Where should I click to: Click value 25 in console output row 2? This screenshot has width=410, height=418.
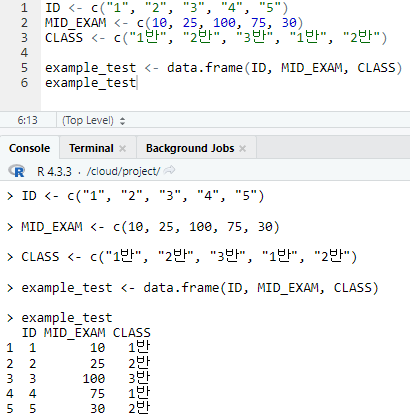coord(98,364)
